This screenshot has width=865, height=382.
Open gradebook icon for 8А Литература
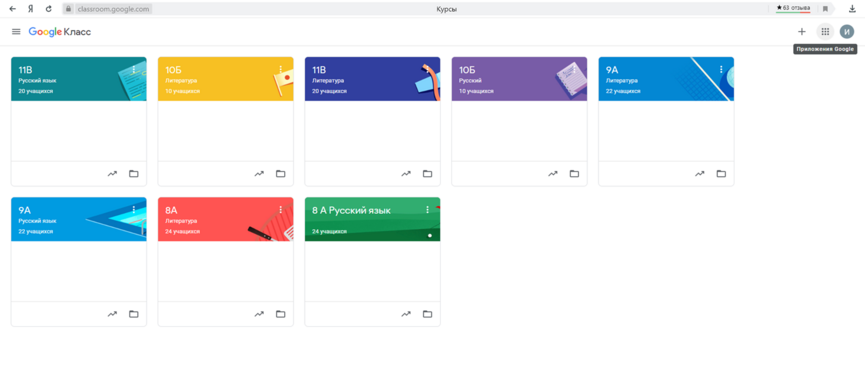(x=259, y=314)
